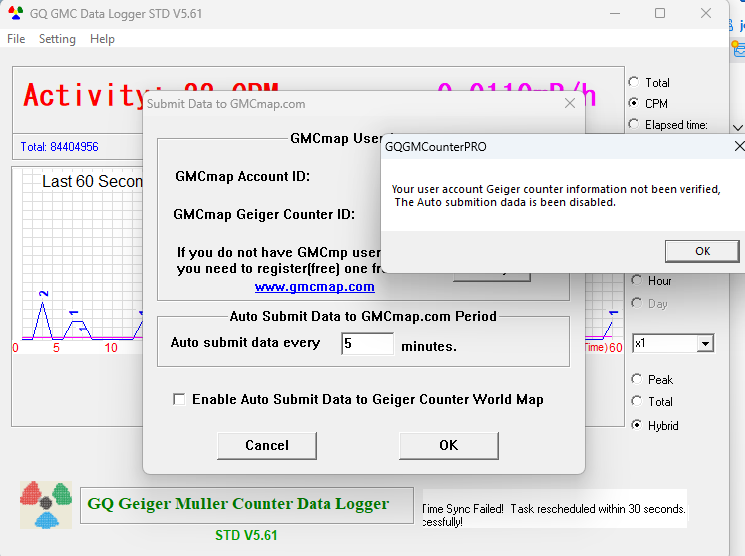Image resolution: width=745 pixels, height=556 pixels.
Task: Click the Time Sync Failed status message
Action: [554, 509]
